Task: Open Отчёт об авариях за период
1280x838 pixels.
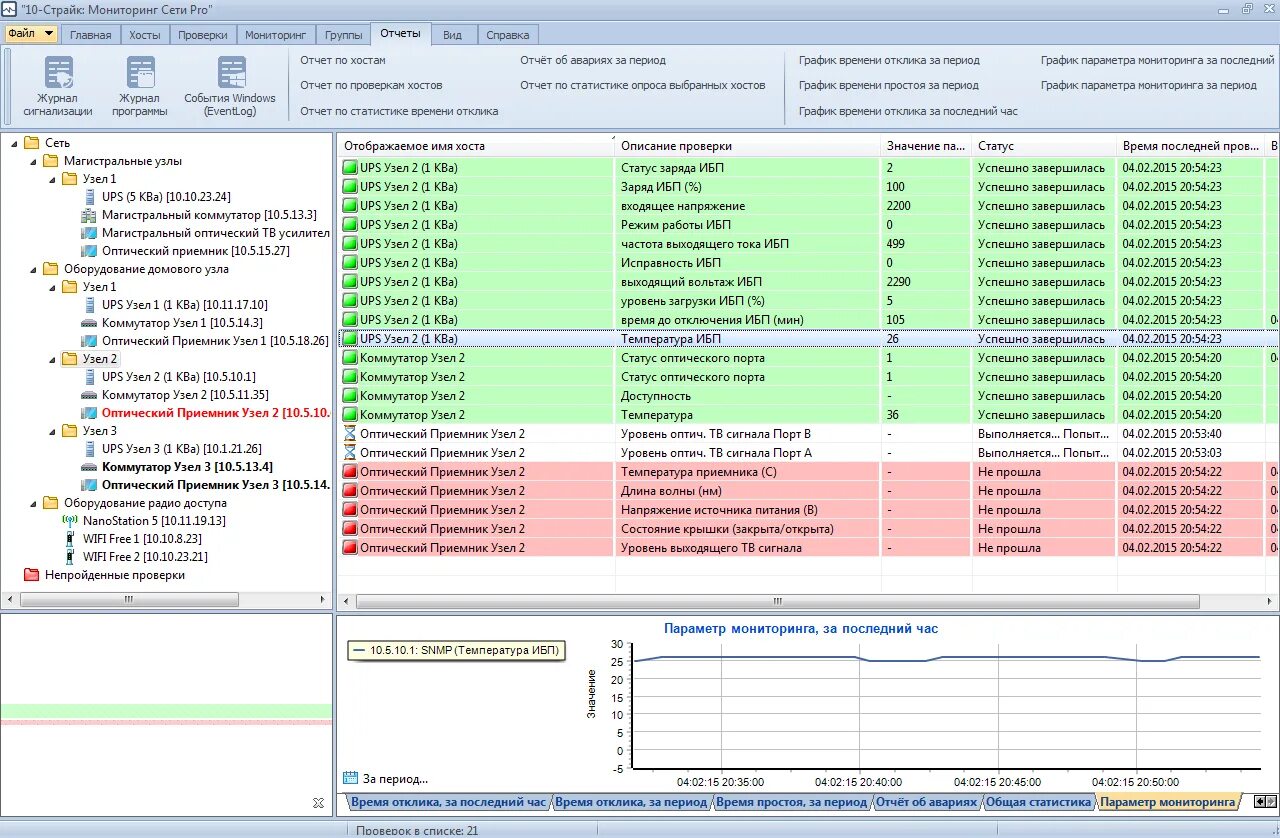Action: click(x=593, y=60)
